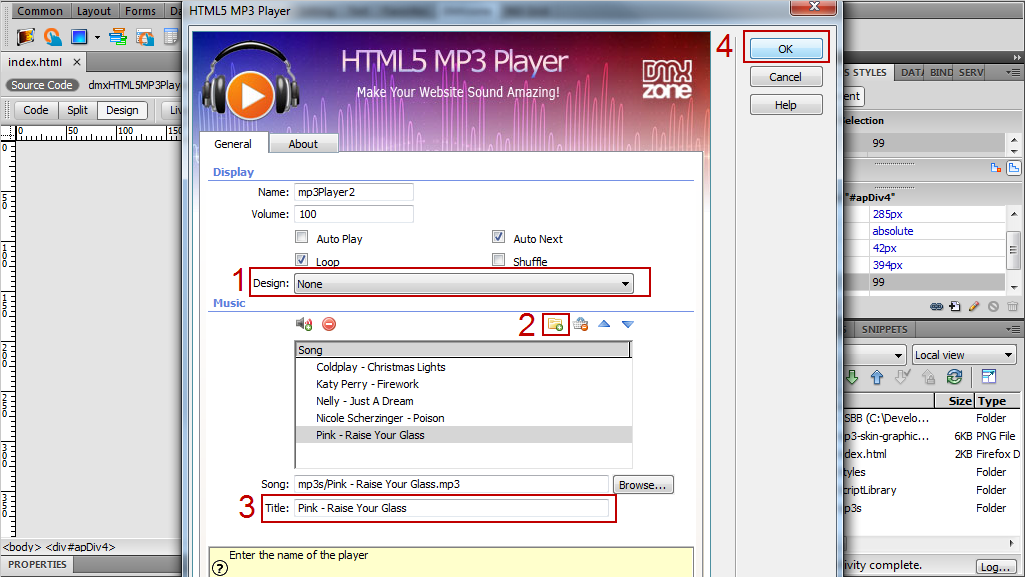
Task: Click the green Get files down arrow
Action: [x=852, y=377]
